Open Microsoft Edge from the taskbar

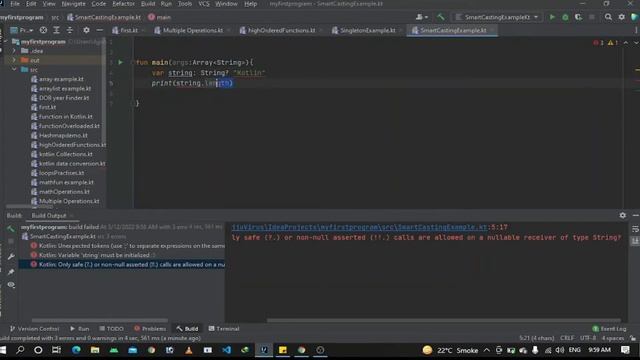(76, 350)
